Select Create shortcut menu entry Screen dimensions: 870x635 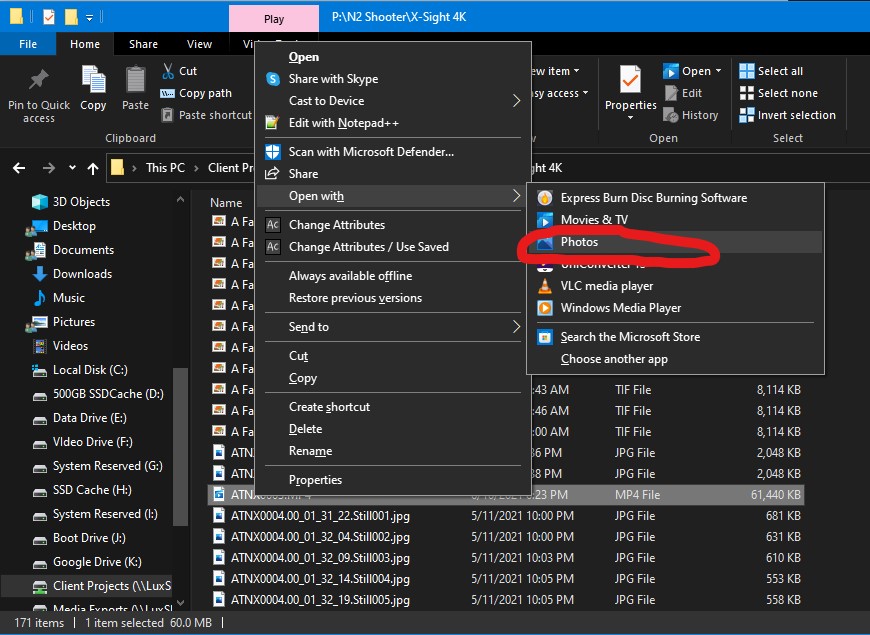pyautogui.click(x=329, y=406)
